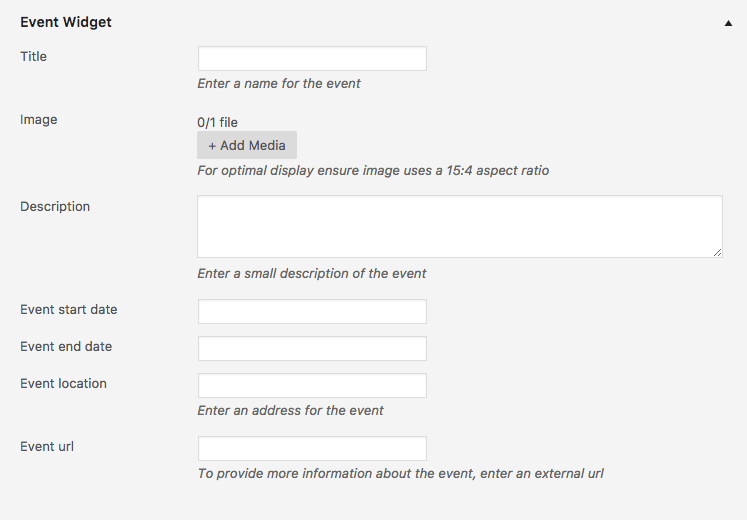Click the Event url label

pyautogui.click(x=47, y=447)
